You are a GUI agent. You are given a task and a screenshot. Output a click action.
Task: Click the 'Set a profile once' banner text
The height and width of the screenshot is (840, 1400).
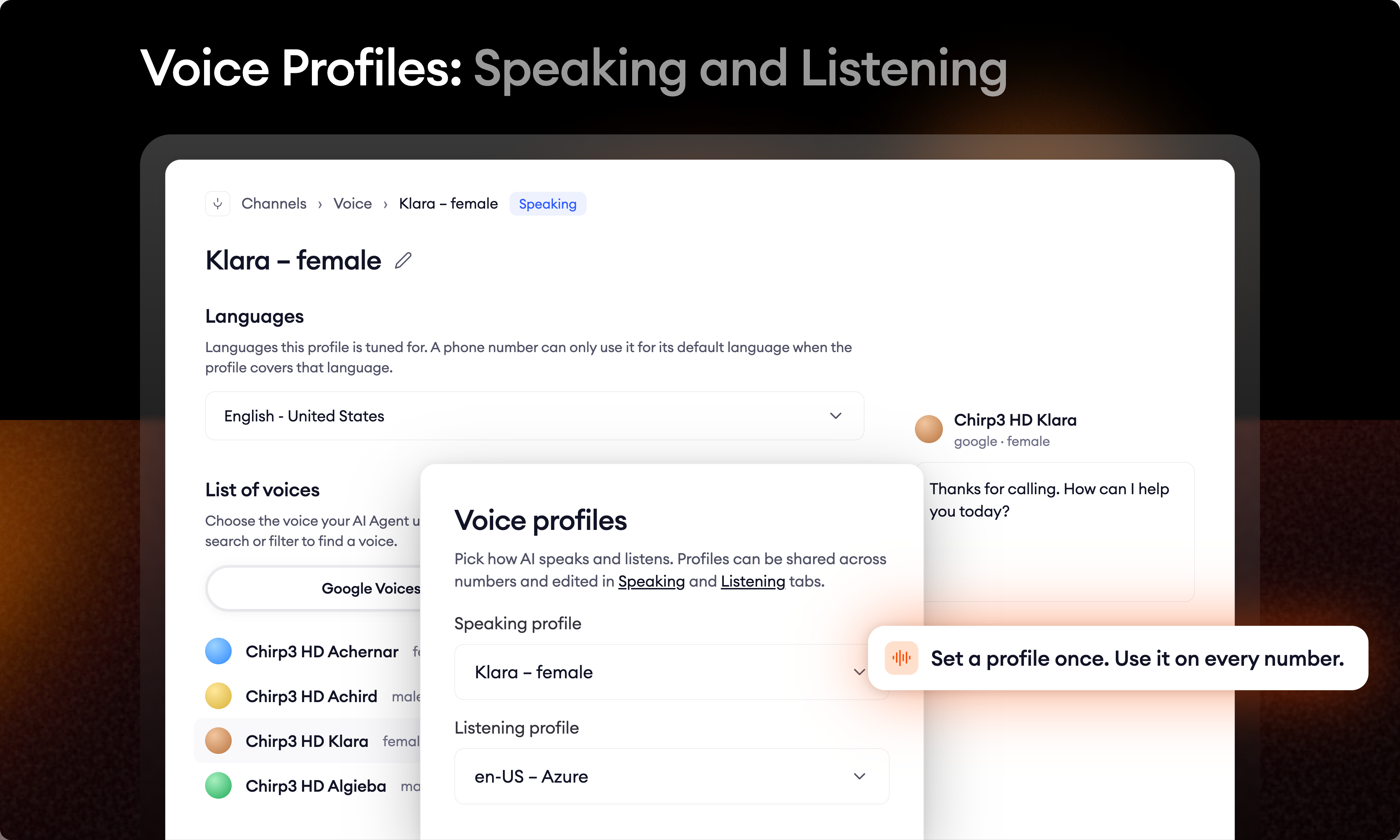[x=1137, y=658]
